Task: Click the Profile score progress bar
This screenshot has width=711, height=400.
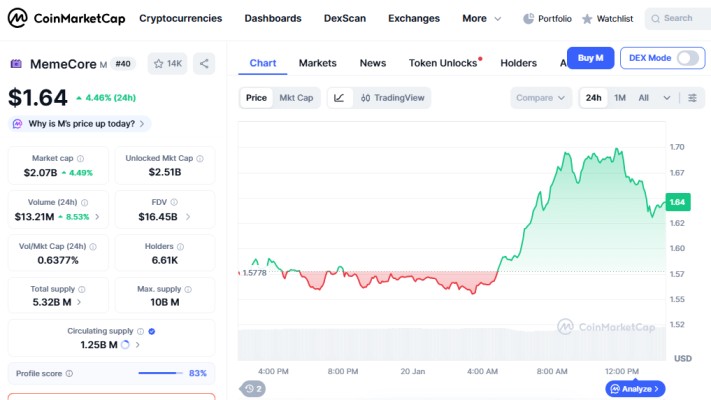Action: [x=161, y=373]
